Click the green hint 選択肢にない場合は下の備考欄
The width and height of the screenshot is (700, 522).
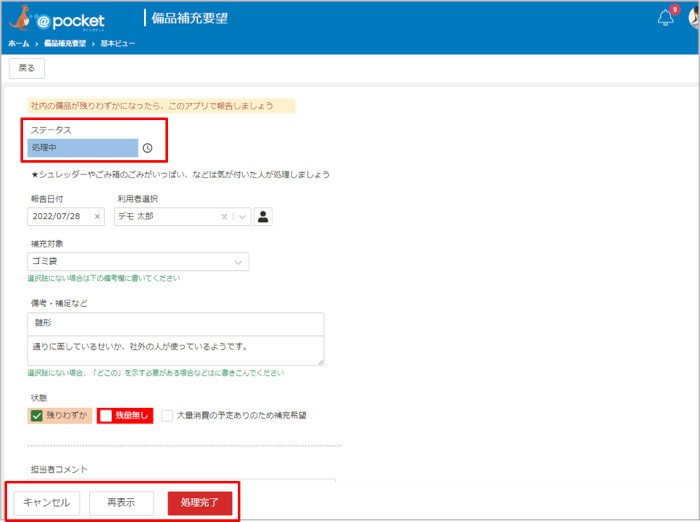(x=104, y=278)
